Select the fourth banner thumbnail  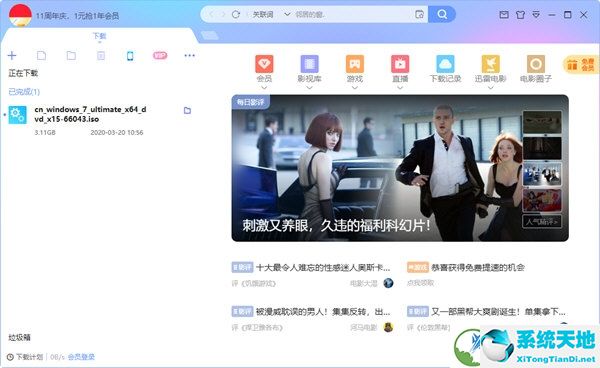[x=542, y=200]
